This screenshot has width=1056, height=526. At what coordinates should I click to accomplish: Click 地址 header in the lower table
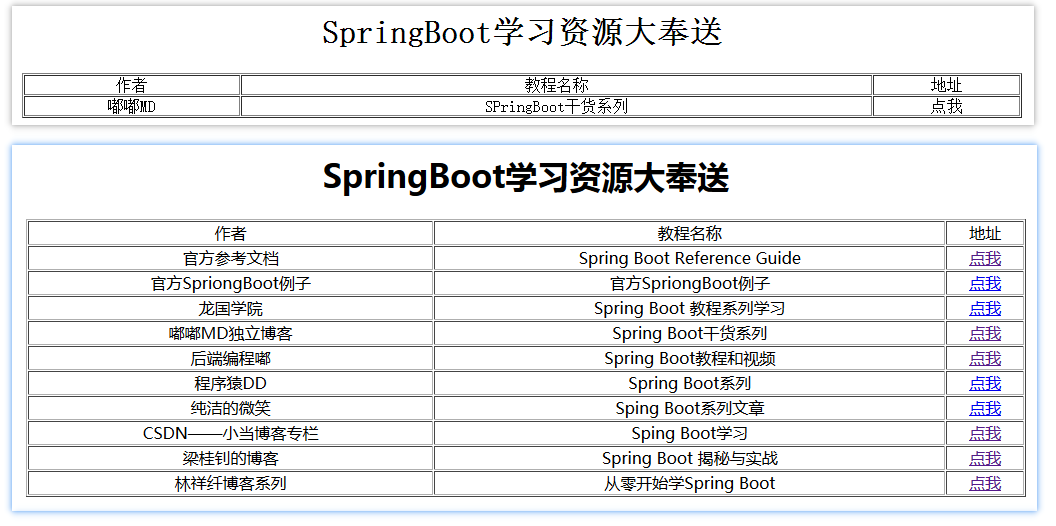[x=985, y=234]
